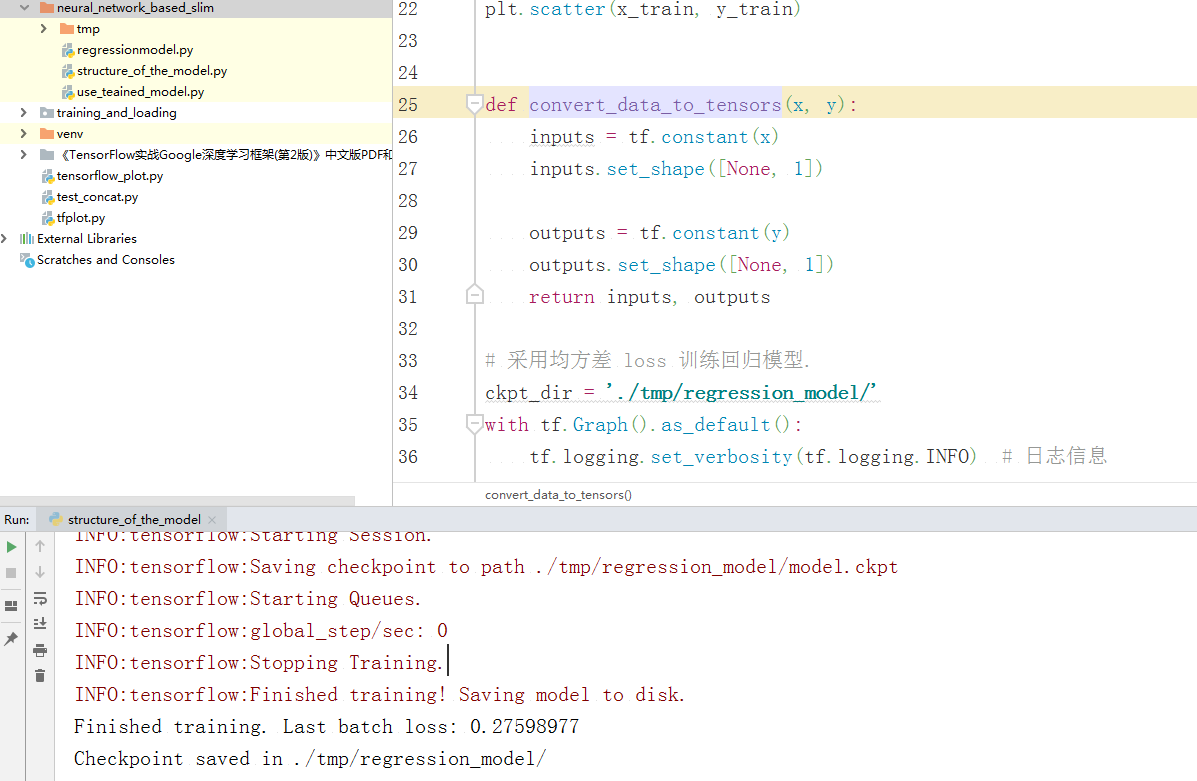The image size is (1197, 781).
Task: Open regressionmodel.py from the project tree
Action: tap(136, 49)
